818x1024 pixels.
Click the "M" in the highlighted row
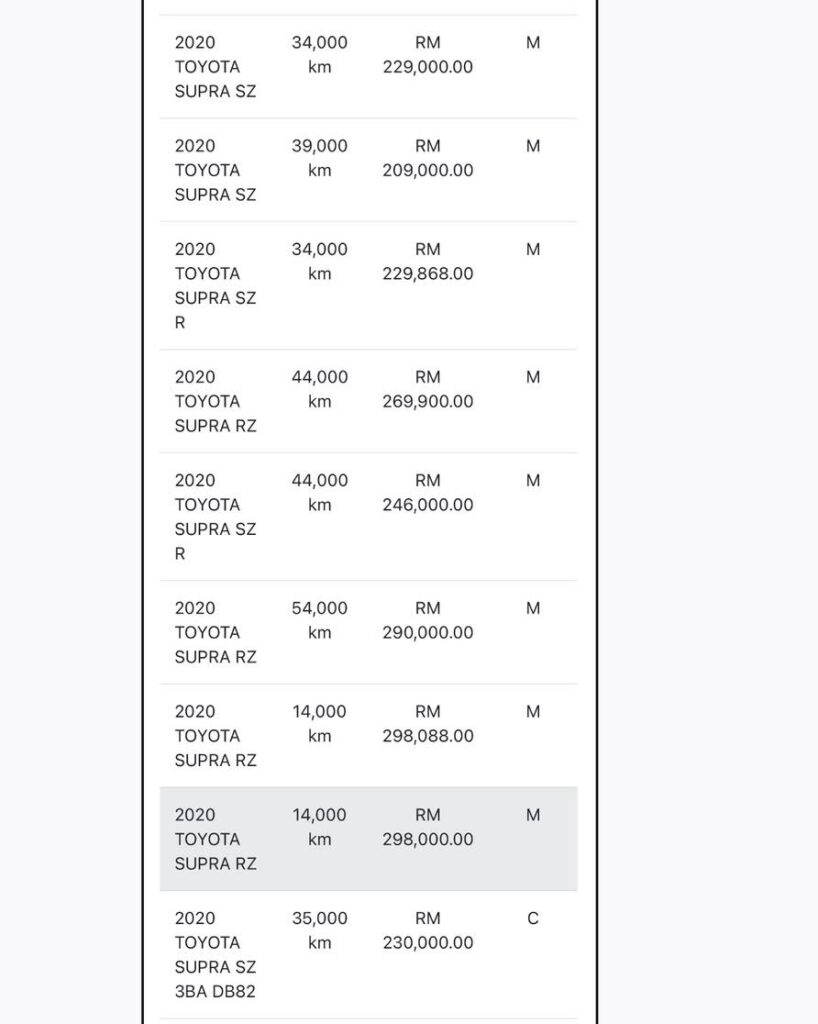(x=533, y=815)
